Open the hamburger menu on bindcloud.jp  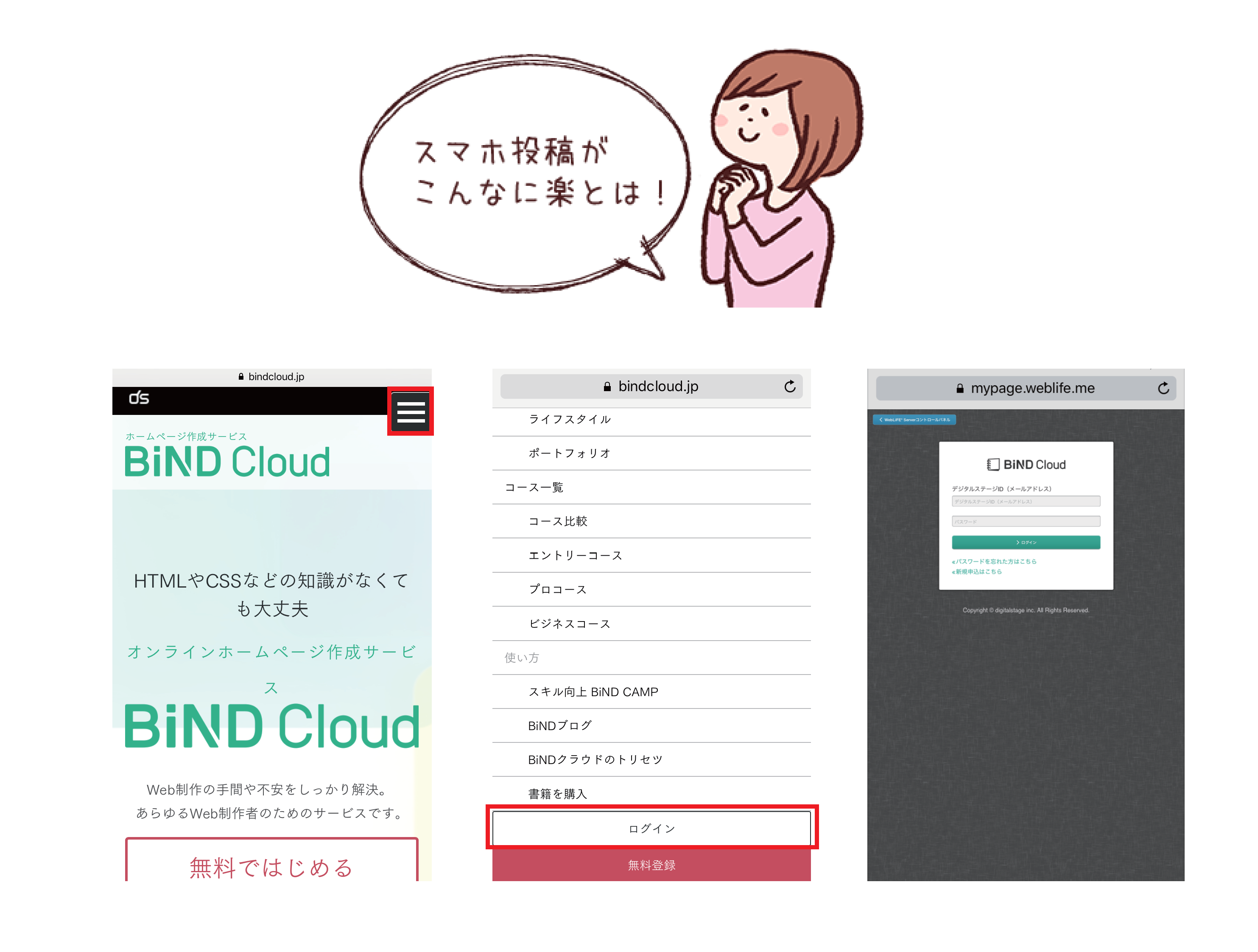pyautogui.click(x=411, y=411)
